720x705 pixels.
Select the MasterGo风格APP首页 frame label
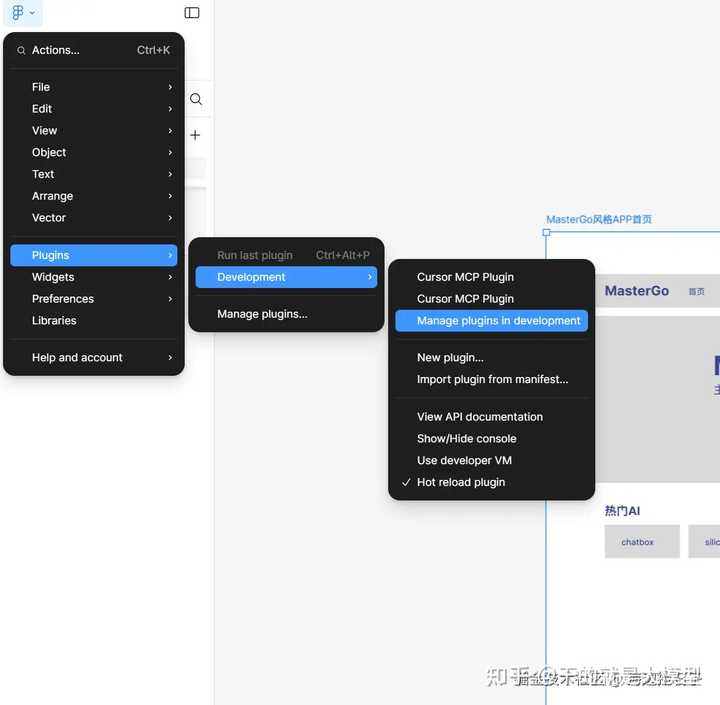tap(599, 219)
